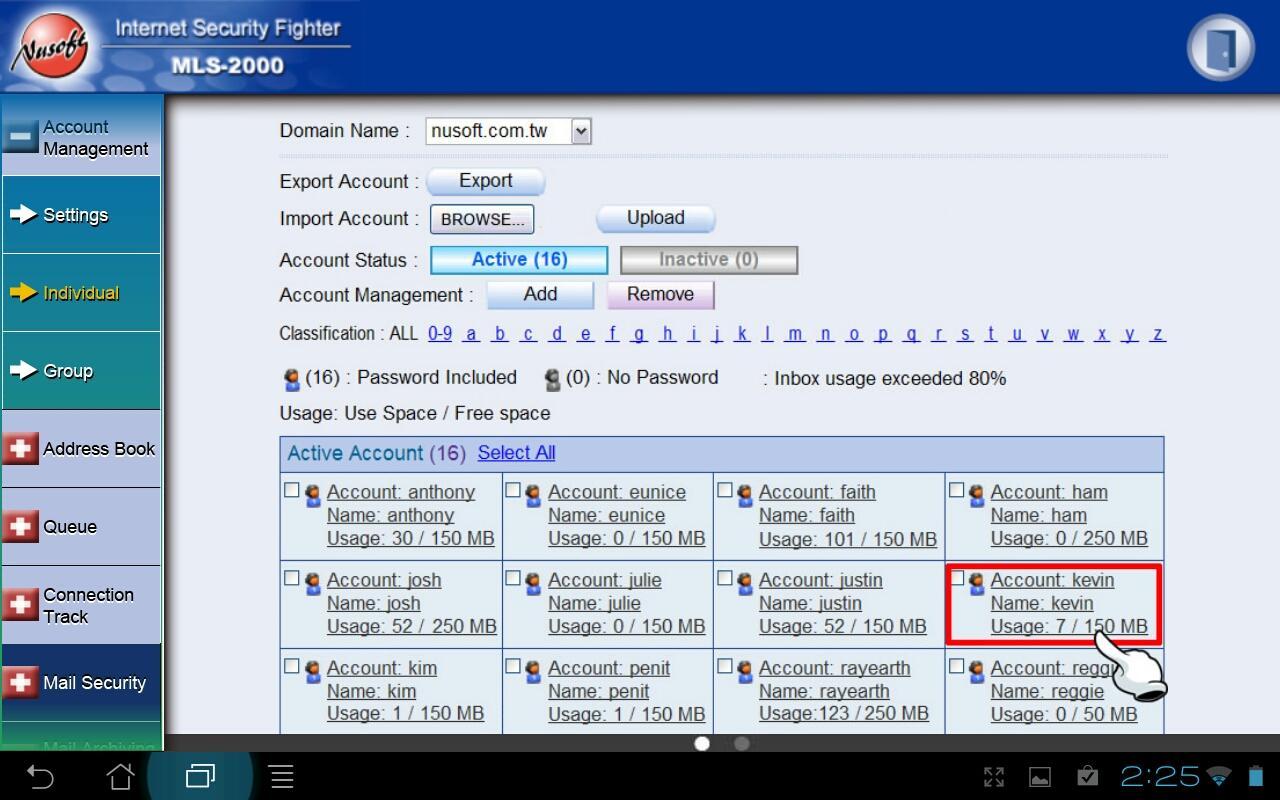Screen dimensions: 1280x800
Task: Tap fullscreen expand icon in tray
Action: tap(994, 777)
